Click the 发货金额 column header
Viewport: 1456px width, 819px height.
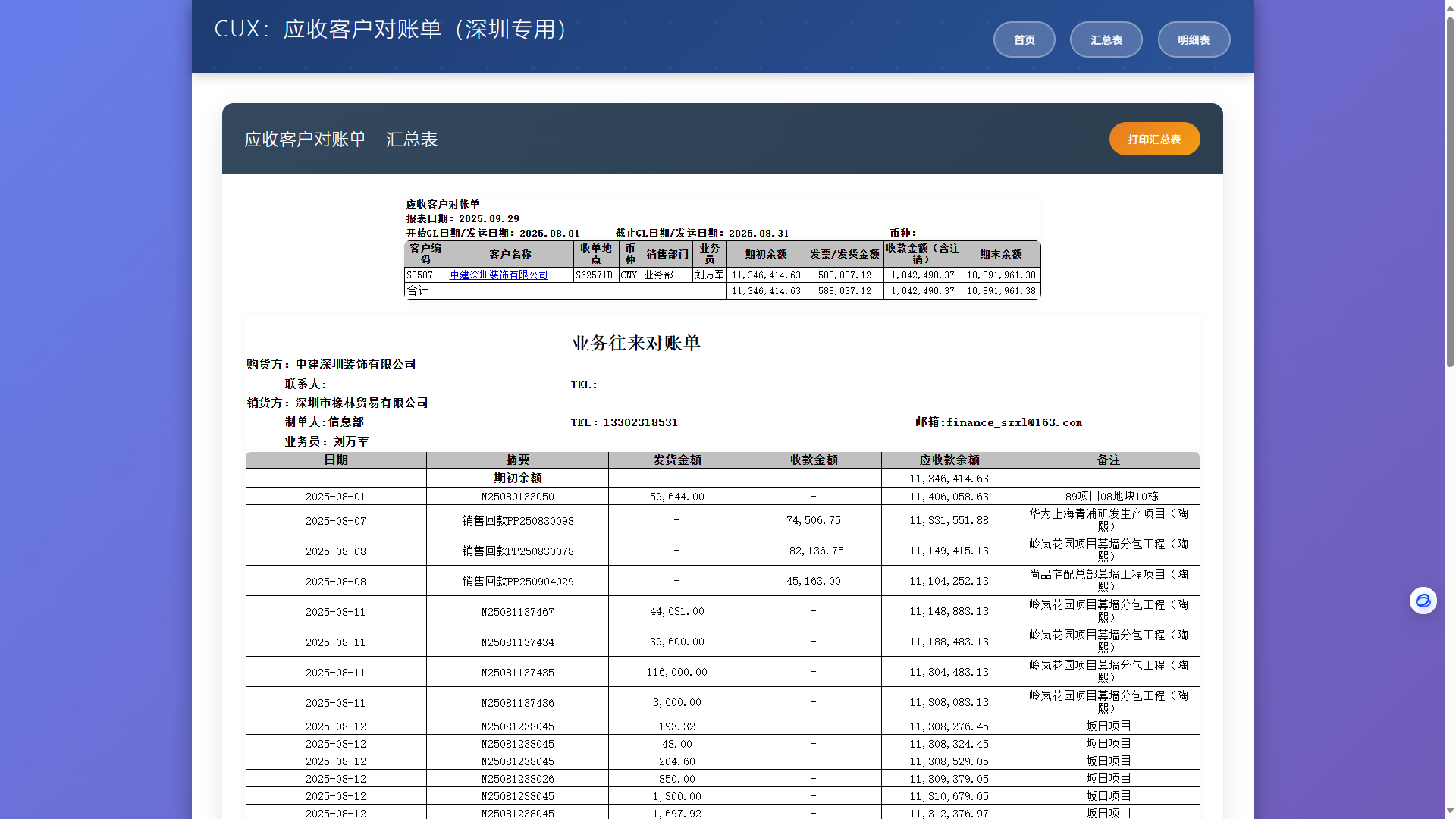(x=676, y=460)
